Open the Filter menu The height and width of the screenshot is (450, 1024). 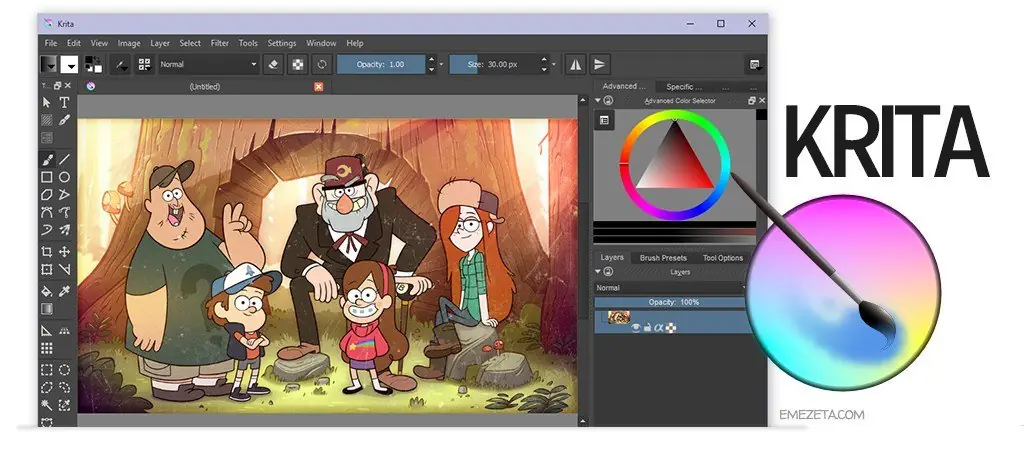pyautogui.click(x=219, y=43)
